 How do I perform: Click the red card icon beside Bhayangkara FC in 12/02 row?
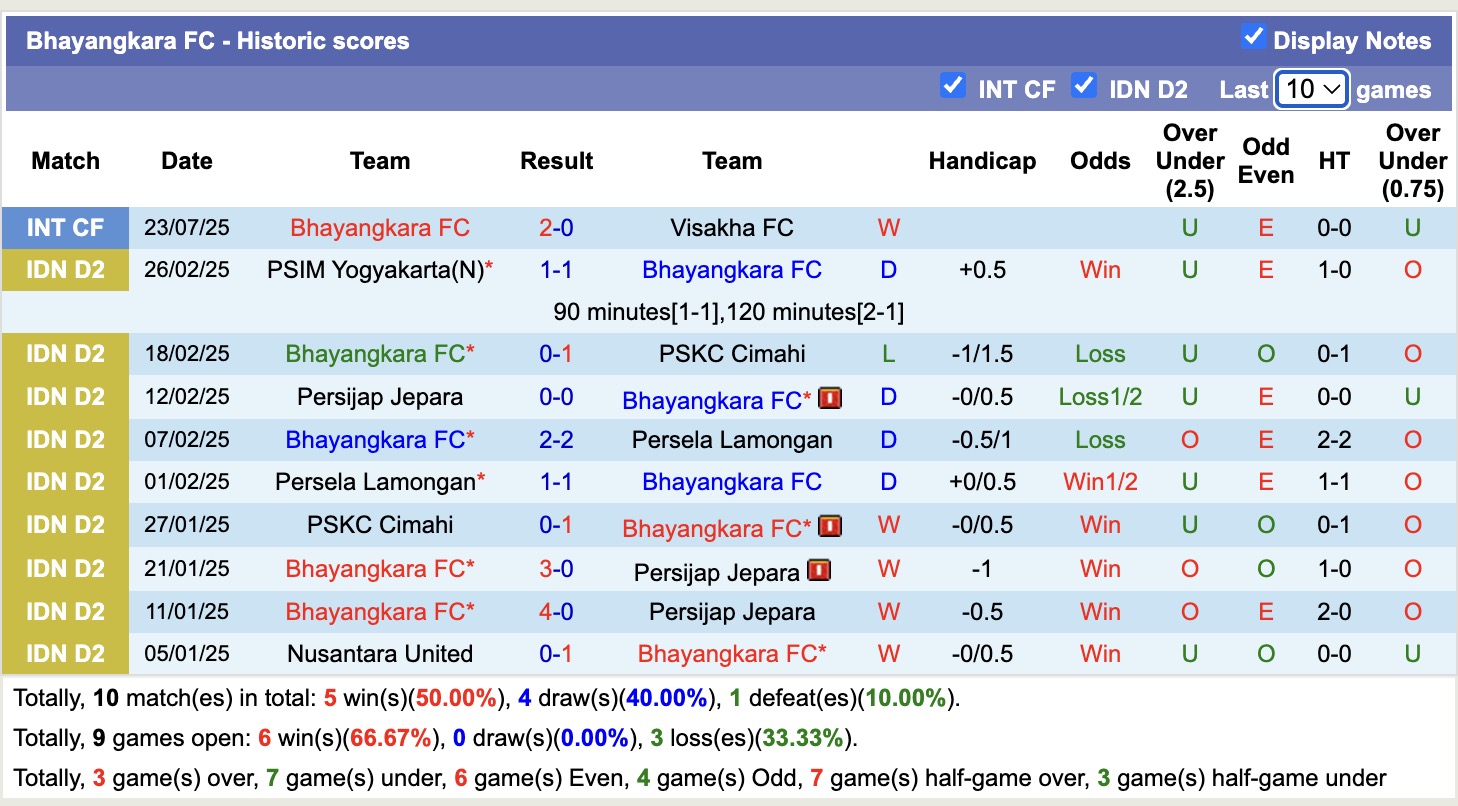click(x=830, y=398)
